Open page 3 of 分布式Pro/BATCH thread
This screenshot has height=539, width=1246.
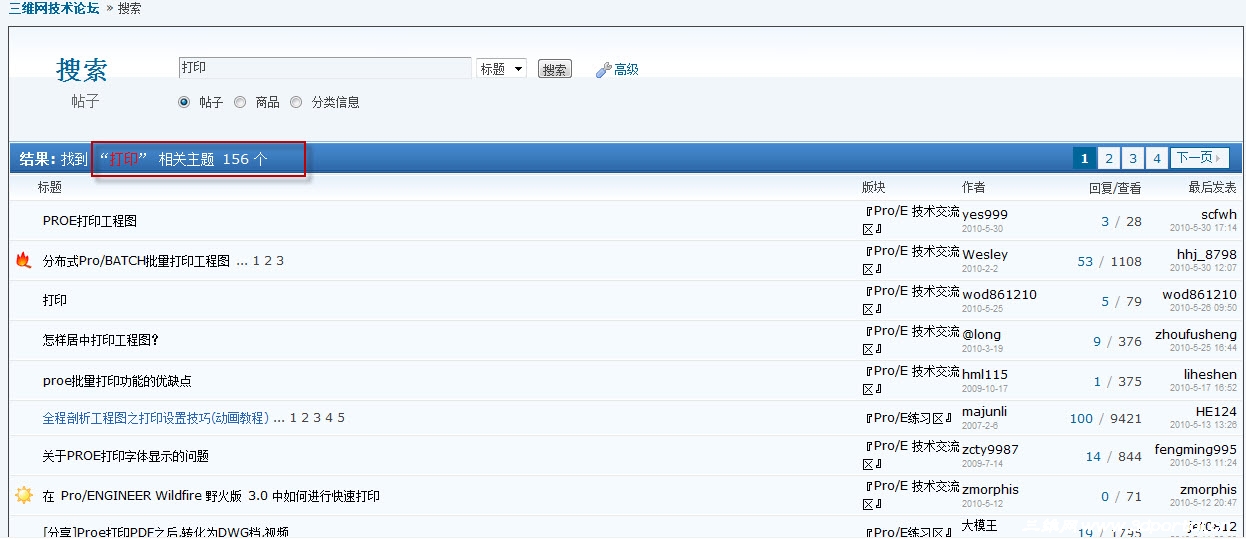click(280, 261)
